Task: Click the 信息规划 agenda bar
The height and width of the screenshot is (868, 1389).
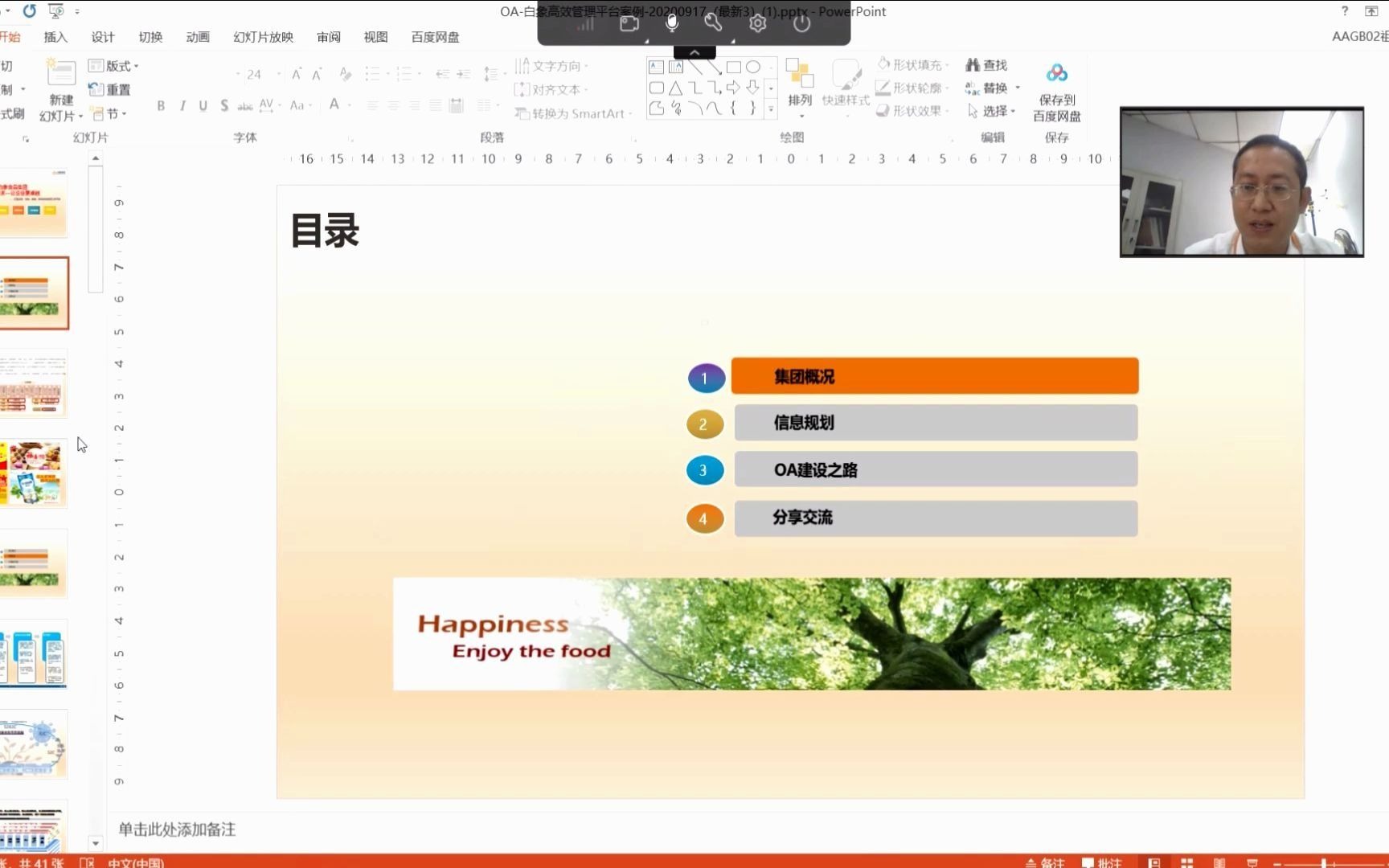Action: point(936,423)
